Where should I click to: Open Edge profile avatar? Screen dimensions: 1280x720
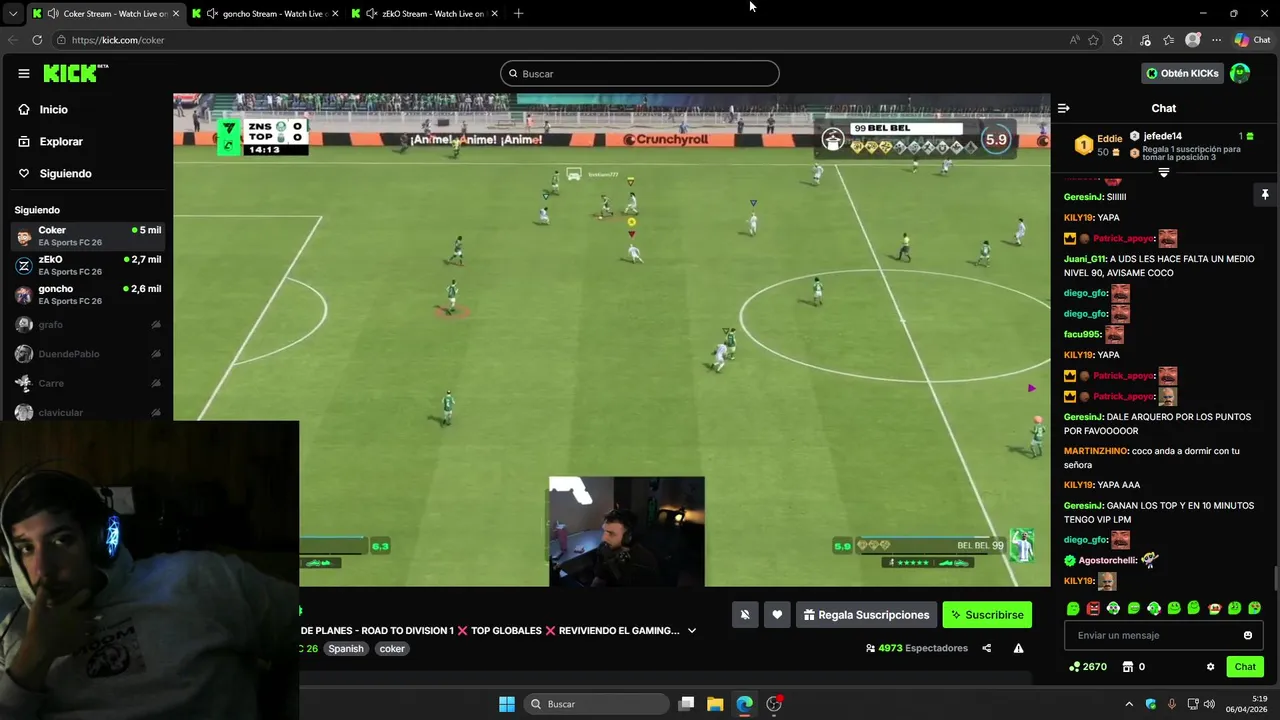click(x=1192, y=40)
